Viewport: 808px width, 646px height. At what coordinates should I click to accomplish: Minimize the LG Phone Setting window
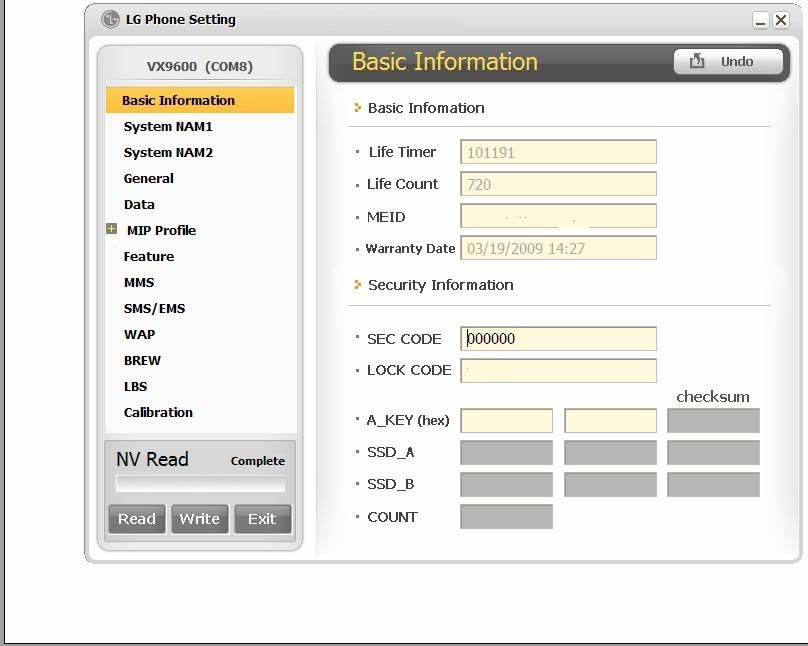point(761,20)
